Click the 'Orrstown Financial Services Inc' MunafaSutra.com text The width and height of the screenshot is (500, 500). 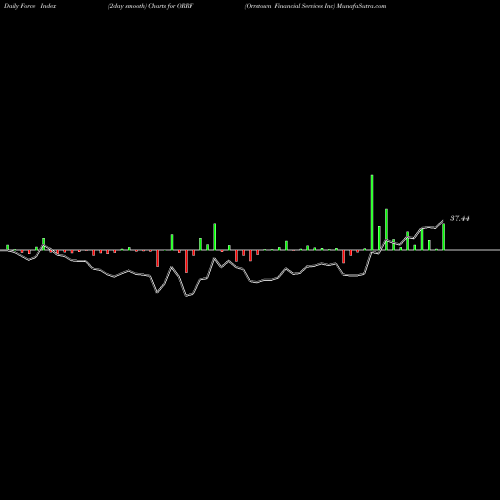(x=315, y=6)
